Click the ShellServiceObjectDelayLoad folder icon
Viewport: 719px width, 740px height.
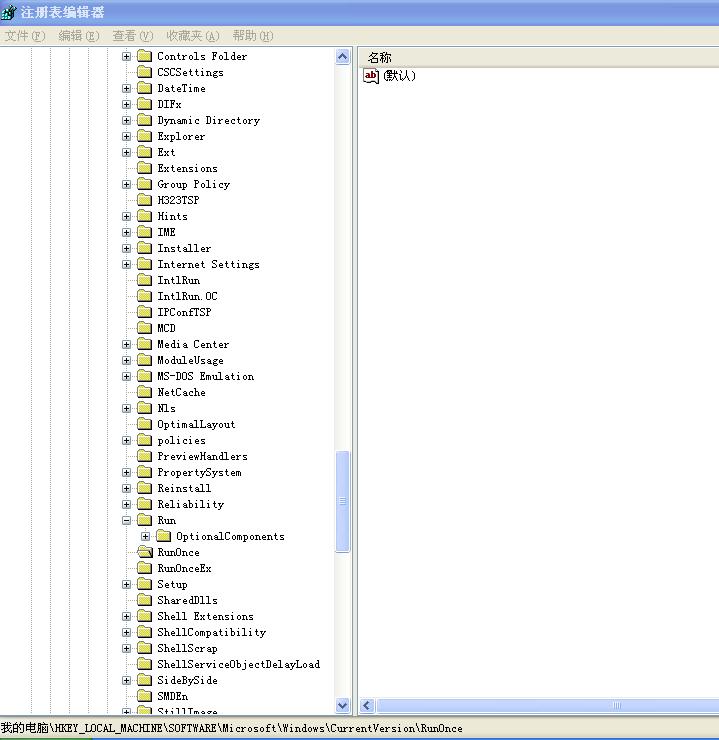pos(144,664)
